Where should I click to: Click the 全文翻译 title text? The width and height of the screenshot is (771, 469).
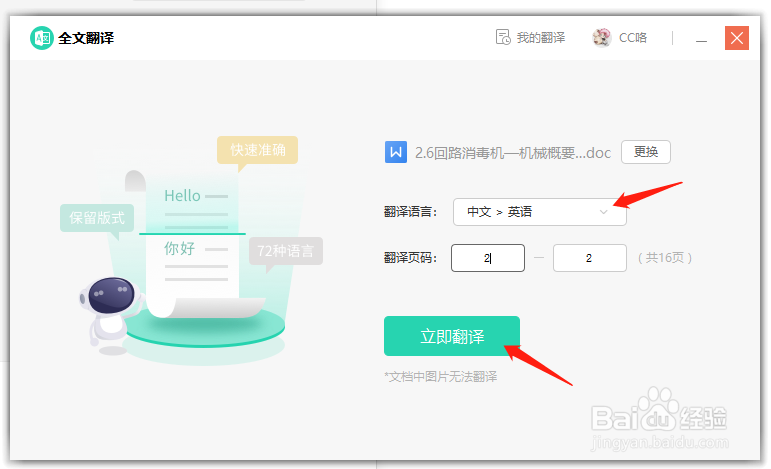point(86,38)
